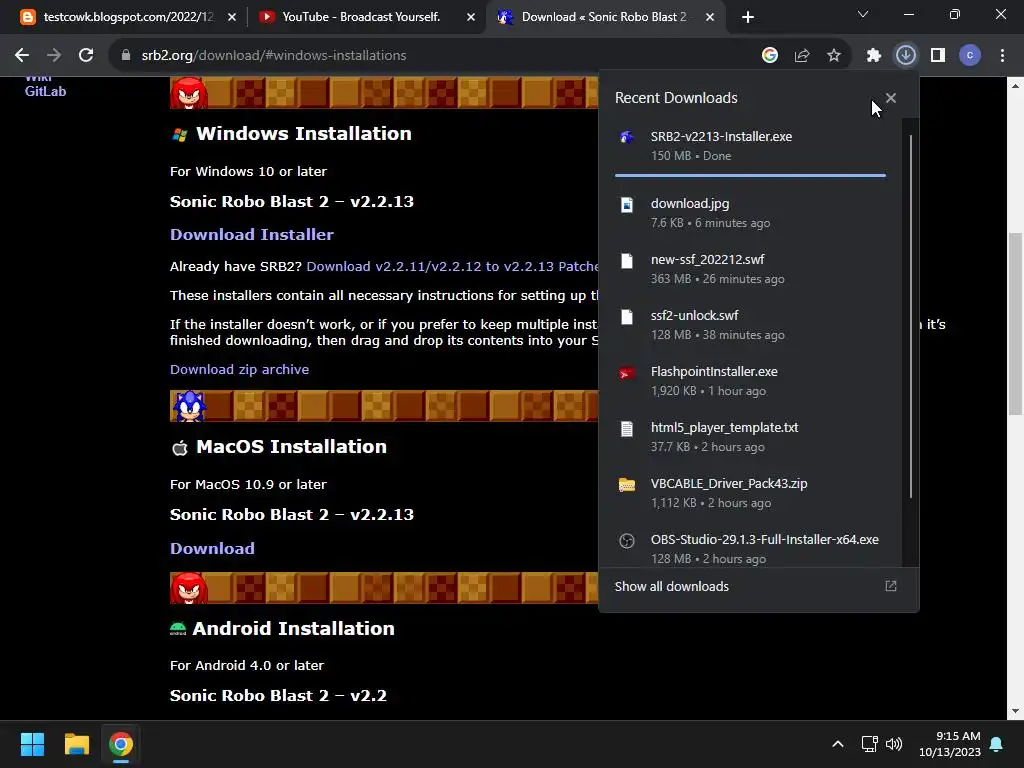Screen dimensions: 1024x768
Task: Close the Recent Downloads popup
Action: 891,98
